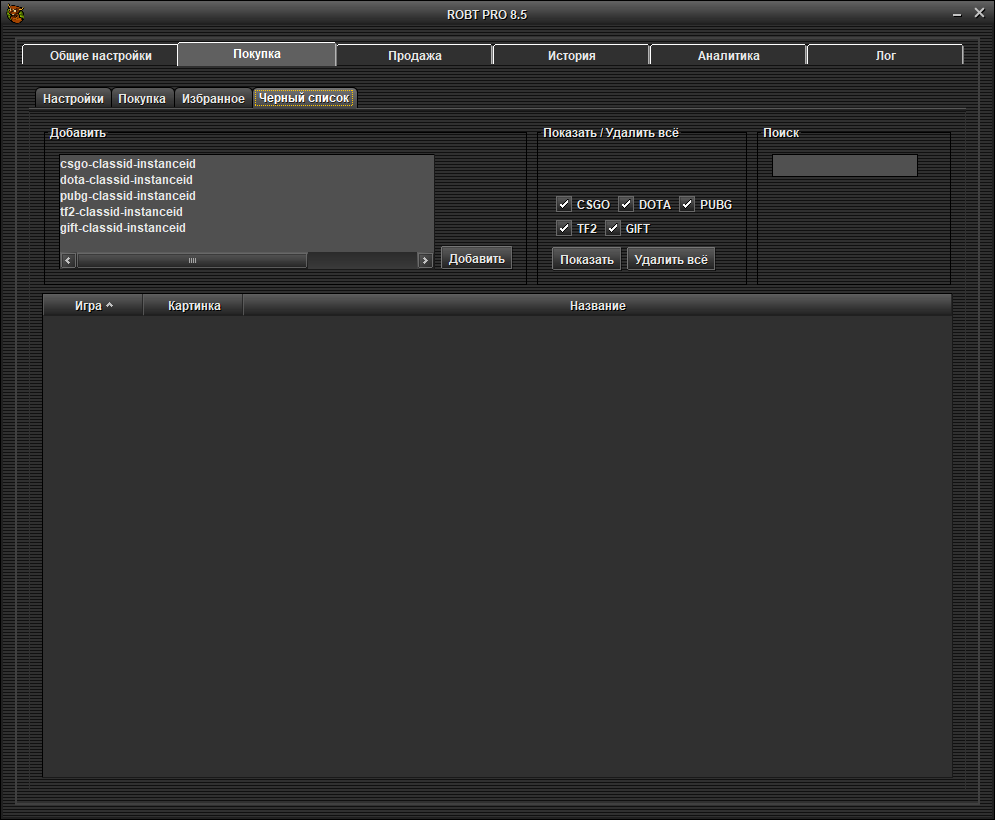
Task: Click the Название column header
Action: (597, 305)
